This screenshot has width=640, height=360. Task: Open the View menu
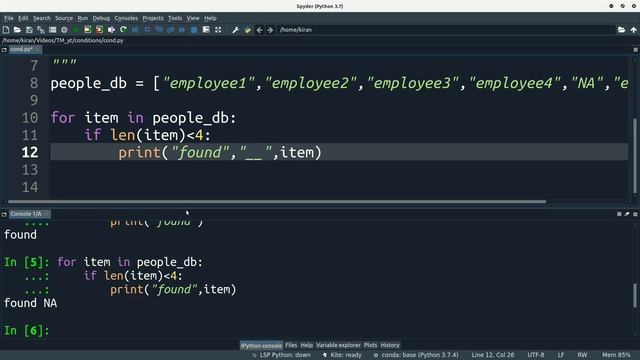[x=193, y=18]
